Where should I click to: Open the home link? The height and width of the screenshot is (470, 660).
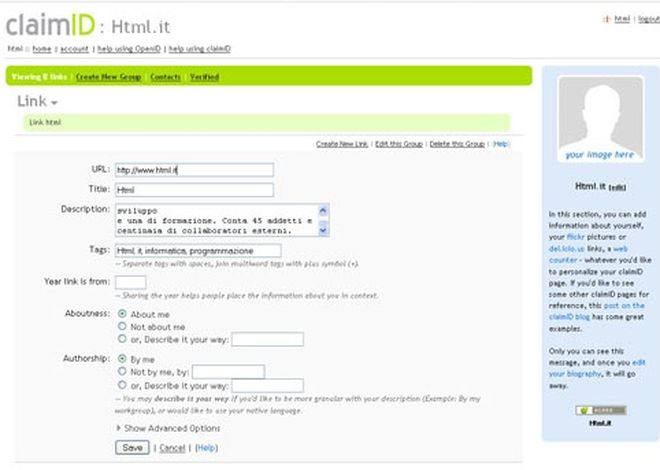[x=42, y=49]
